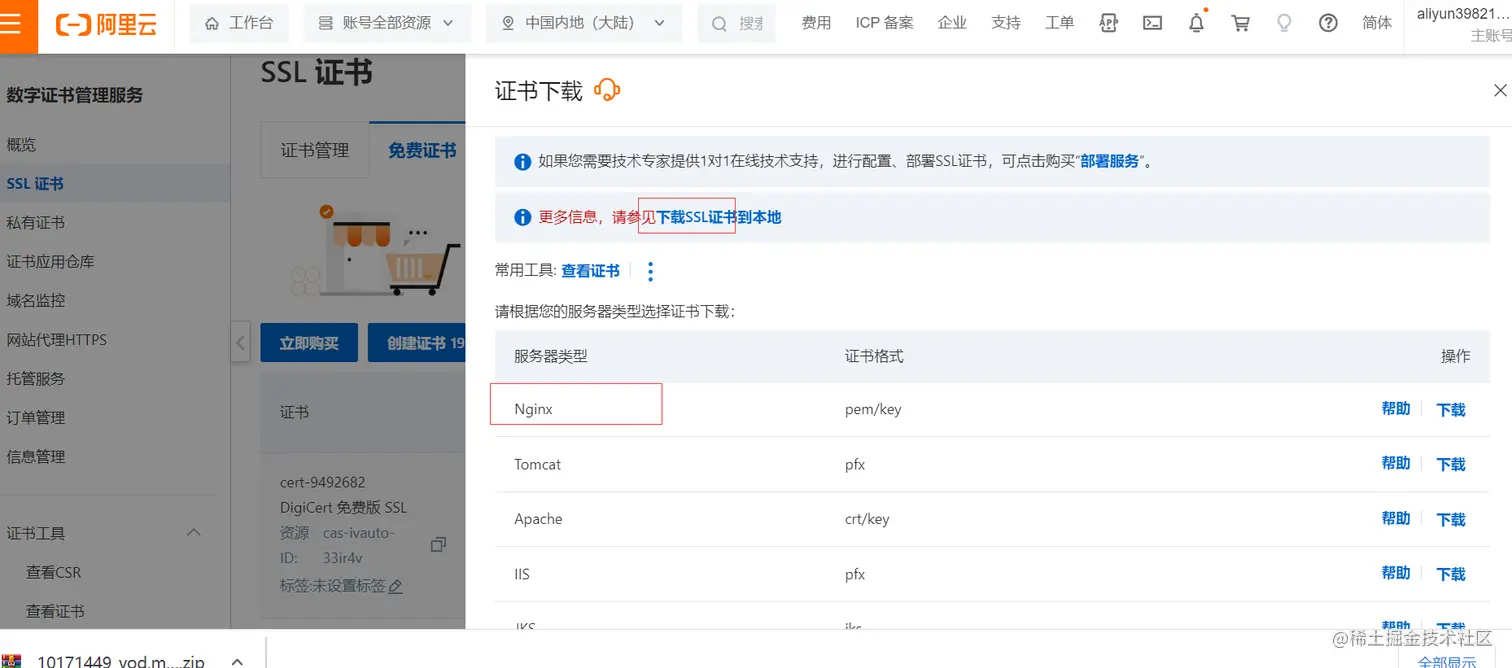Click the 立即购买 button
1512x668 pixels.
(309, 343)
